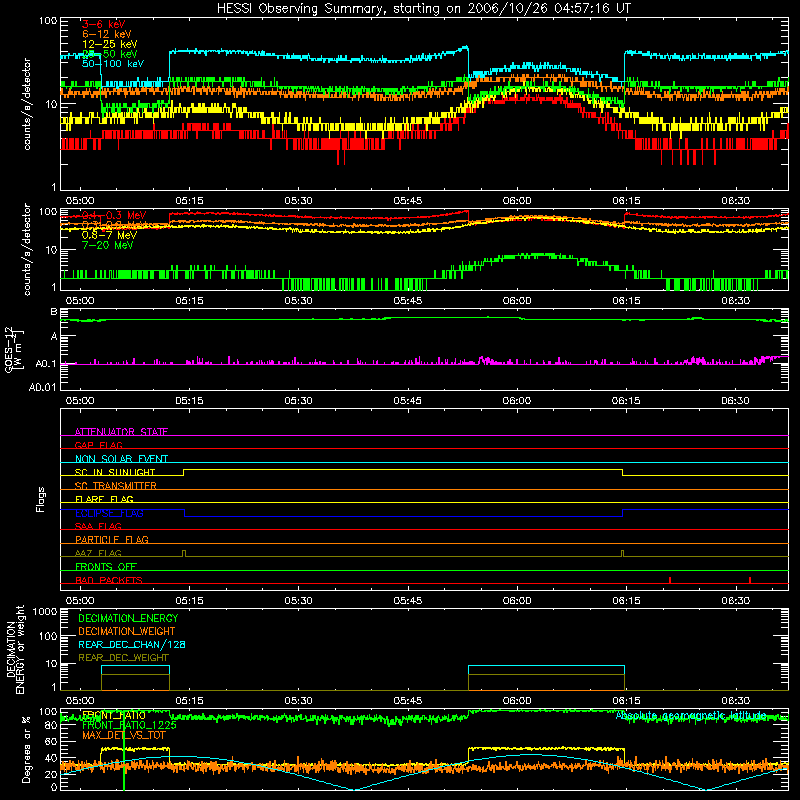The image size is (800, 800).
Task: Click the 05:15 tick label under the Flags panel
Action: 189,601
